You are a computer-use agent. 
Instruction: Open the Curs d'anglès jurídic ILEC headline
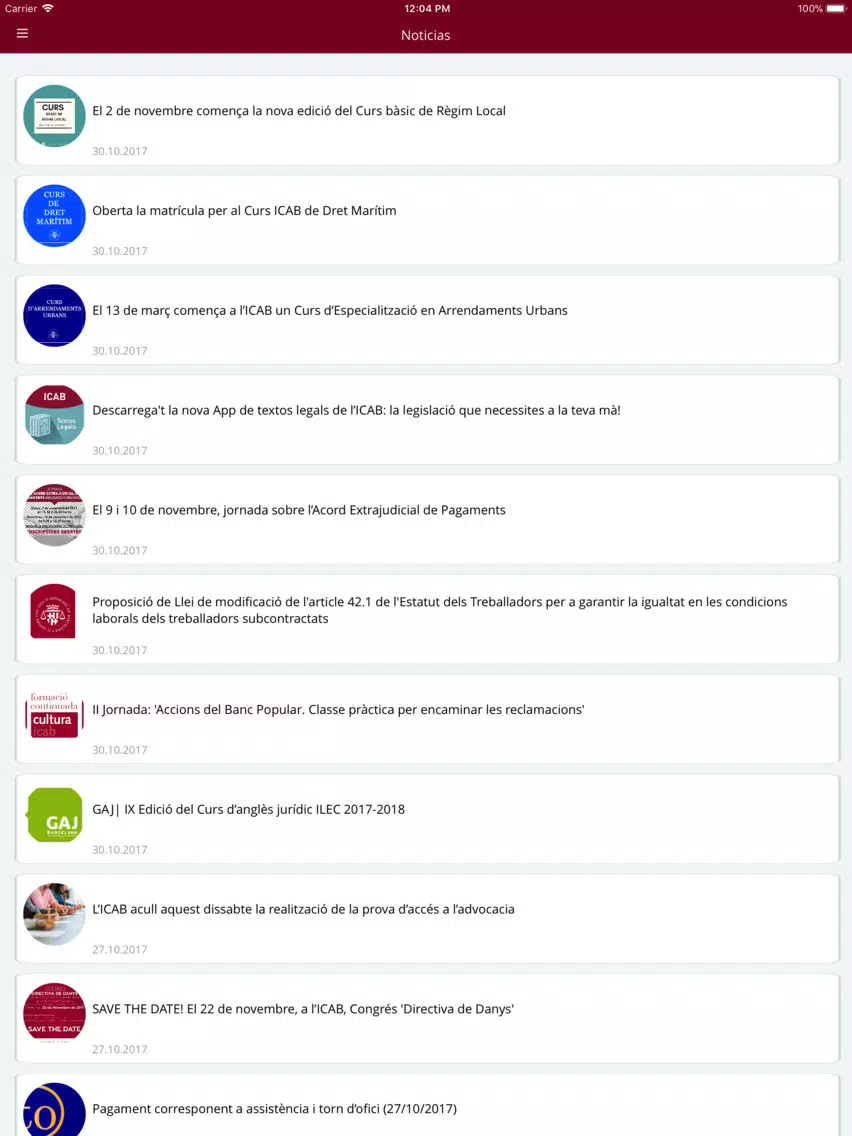[248, 809]
